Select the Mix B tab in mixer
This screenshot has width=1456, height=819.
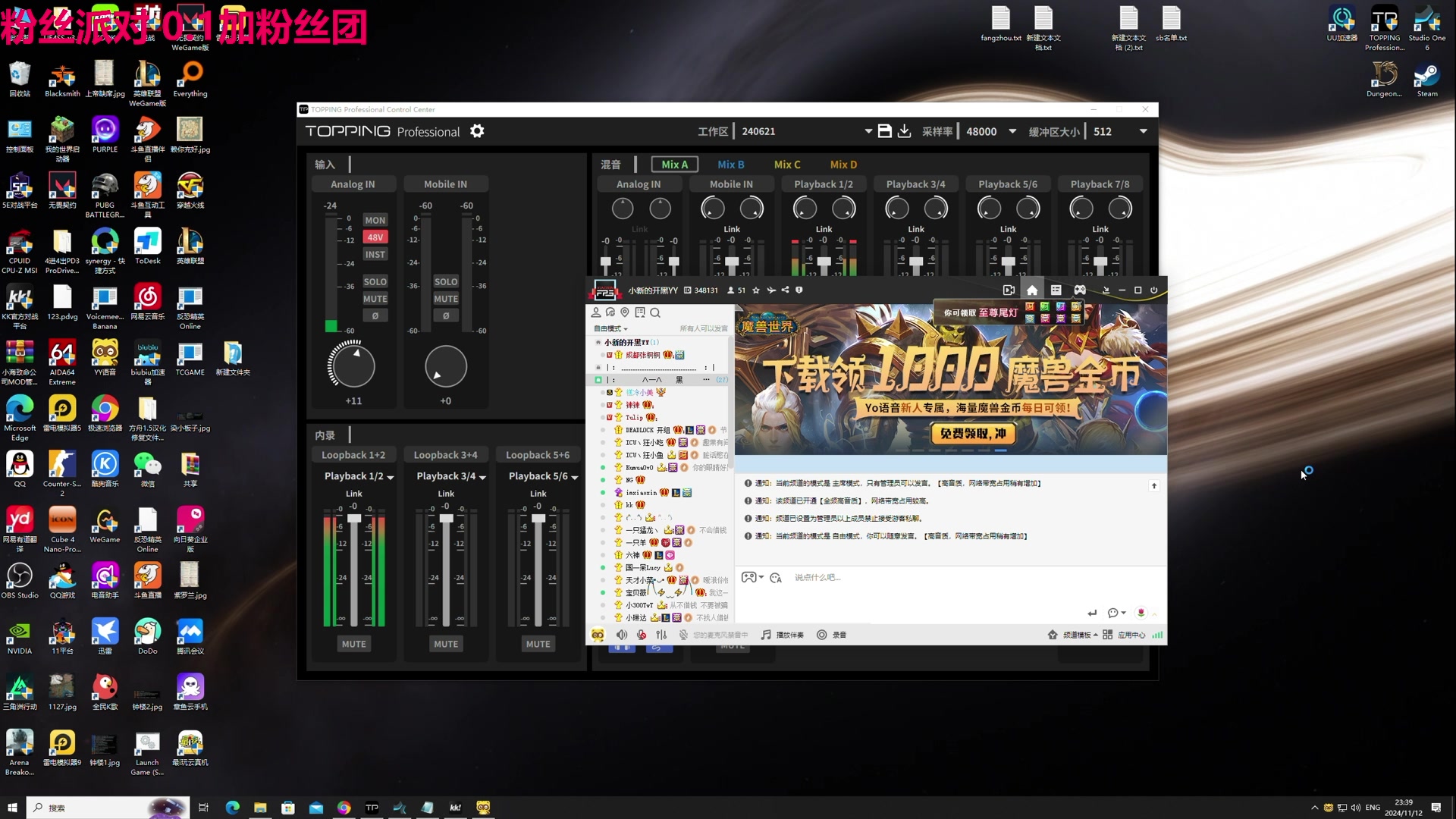tap(731, 164)
